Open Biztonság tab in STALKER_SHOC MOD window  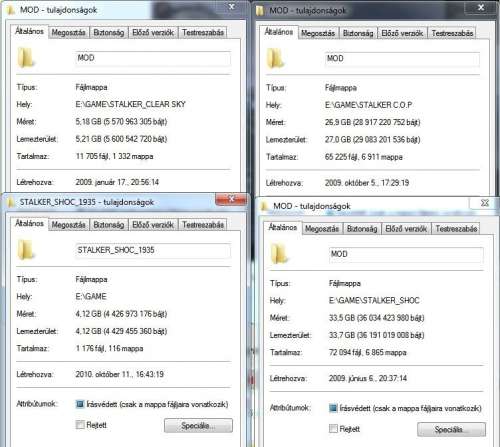click(x=362, y=229)
